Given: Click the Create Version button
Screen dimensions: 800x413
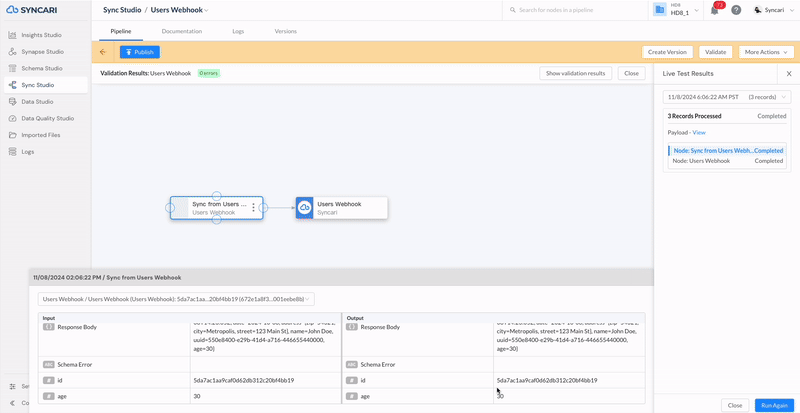Looking at the screenshot, I should [x=667, y=52].
